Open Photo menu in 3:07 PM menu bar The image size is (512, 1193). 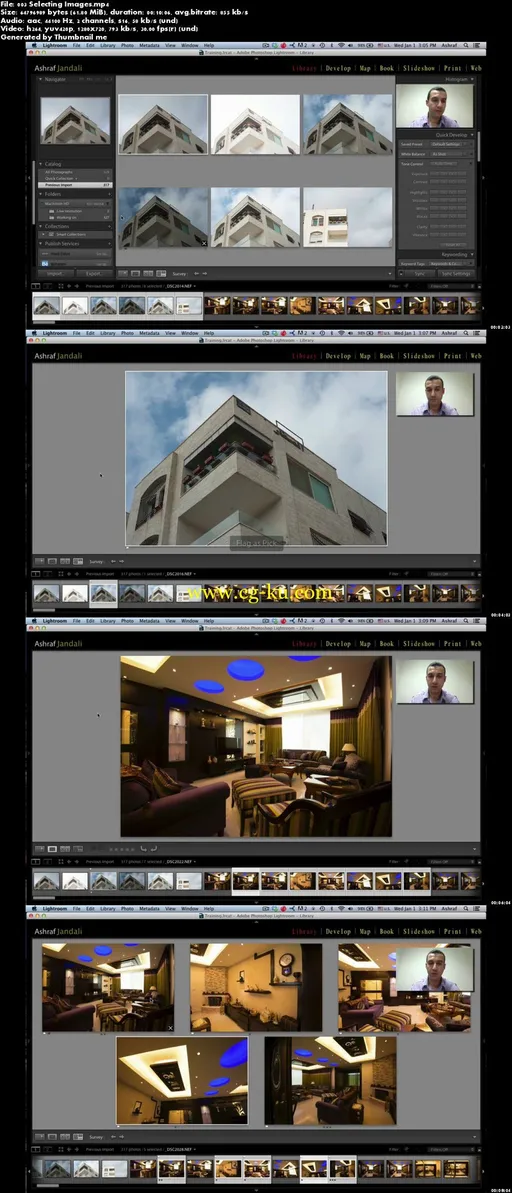[127, 333]
